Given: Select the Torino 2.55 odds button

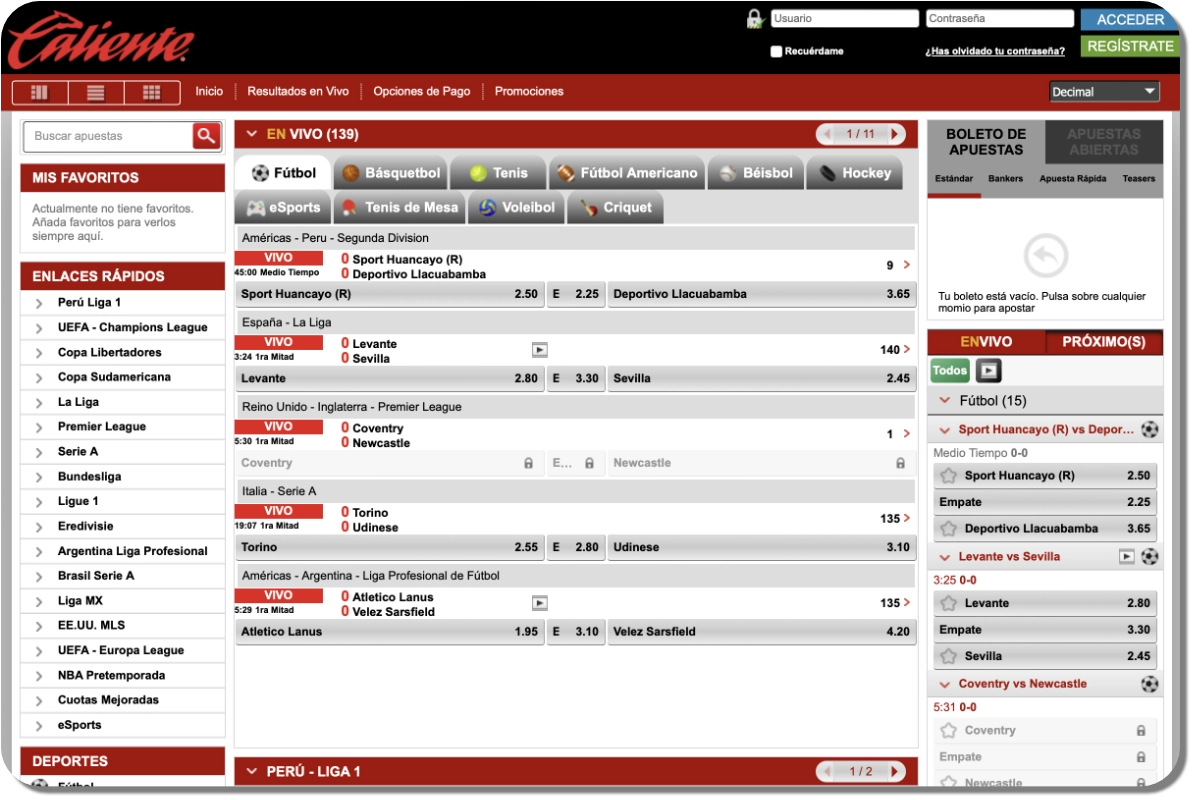Looking at the screenshot, I should pyautogui.click(x=390, y=548).
